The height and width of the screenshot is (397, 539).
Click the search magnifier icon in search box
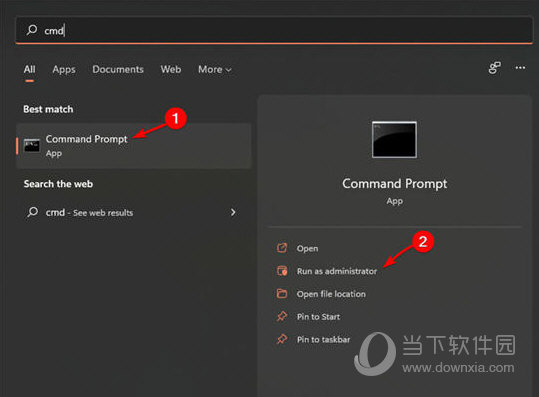click(32, 30)
